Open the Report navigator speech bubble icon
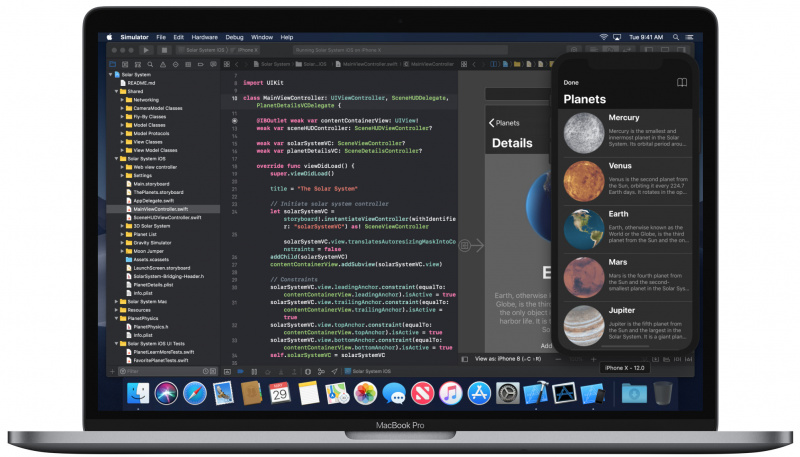 [213, 64]
